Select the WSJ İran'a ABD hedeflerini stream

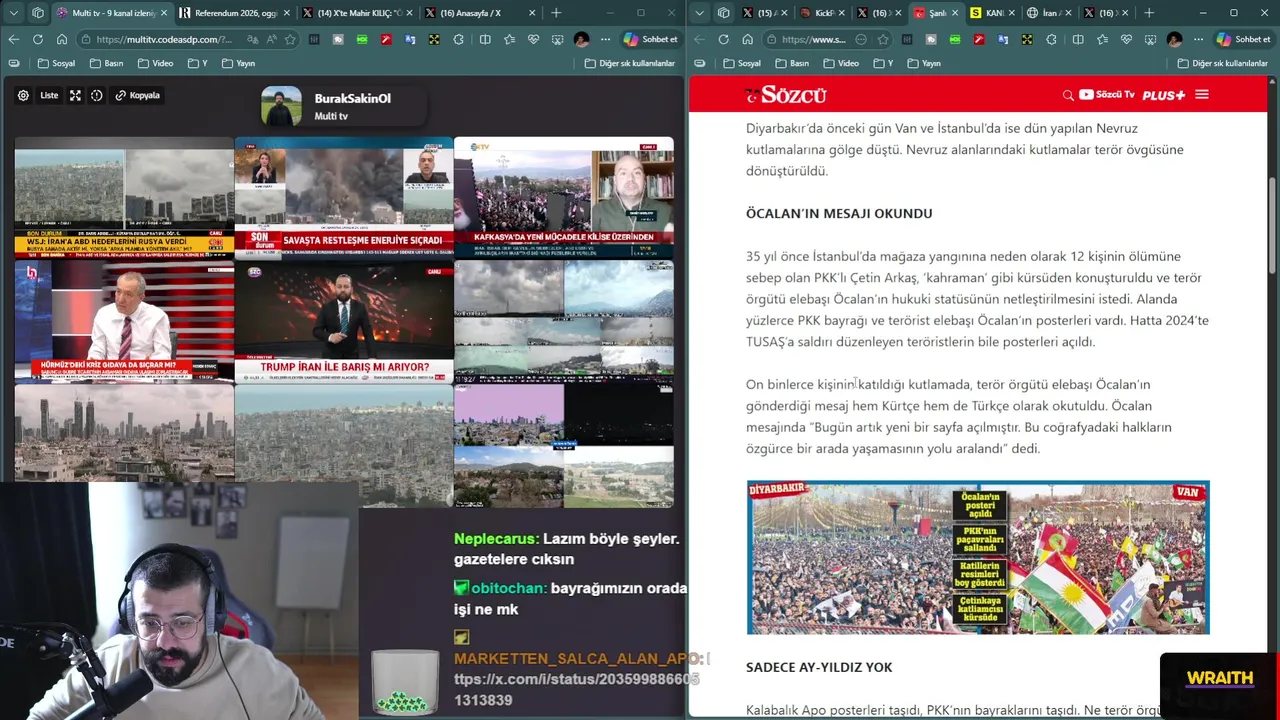pyautogui.click(x=124, y=198)
